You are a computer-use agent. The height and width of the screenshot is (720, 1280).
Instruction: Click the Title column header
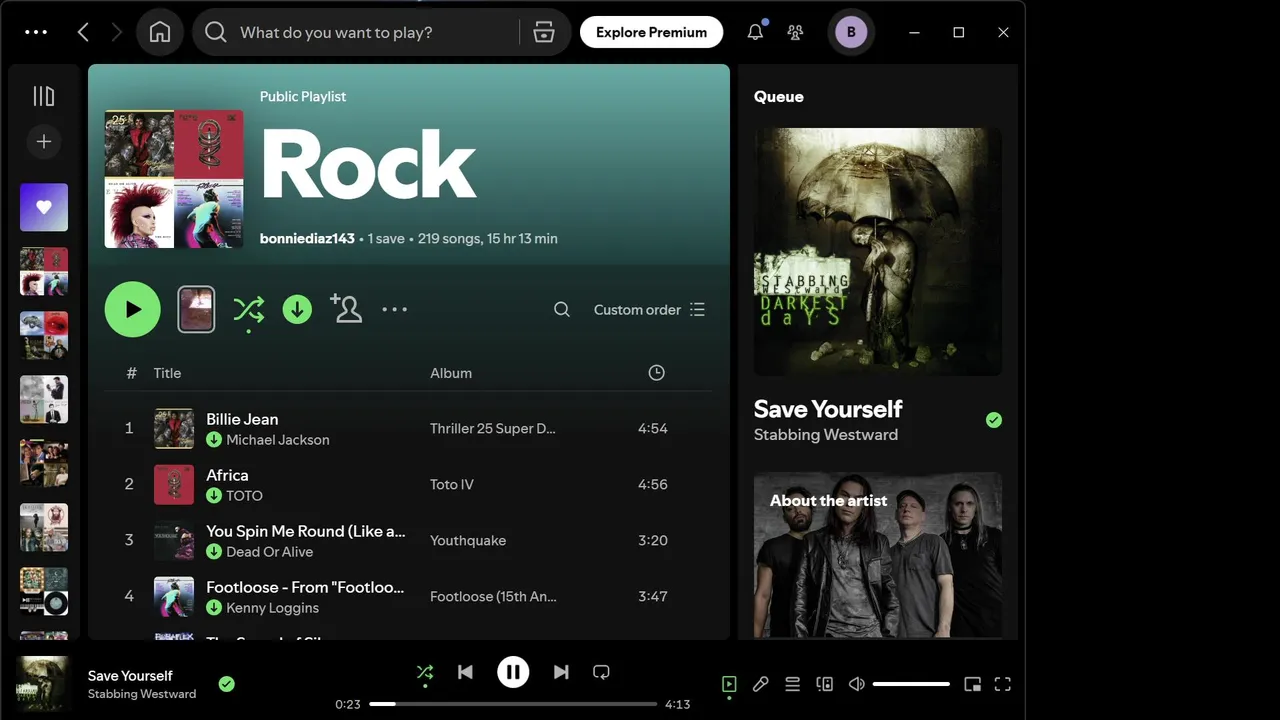click(167, 373)
